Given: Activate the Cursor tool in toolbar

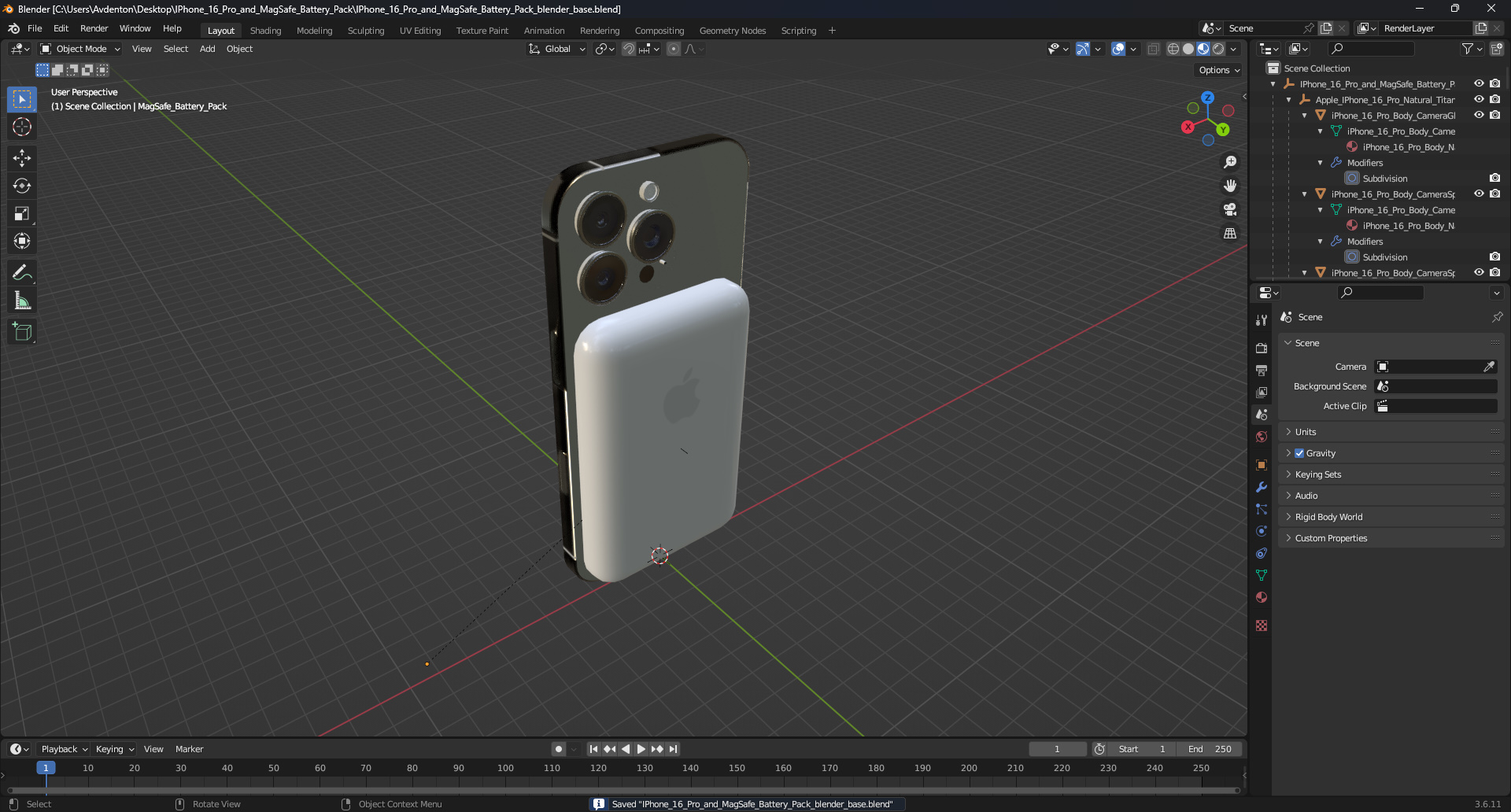Looking at the screenshot, I should pyautogui.click(x=22, y=127).
